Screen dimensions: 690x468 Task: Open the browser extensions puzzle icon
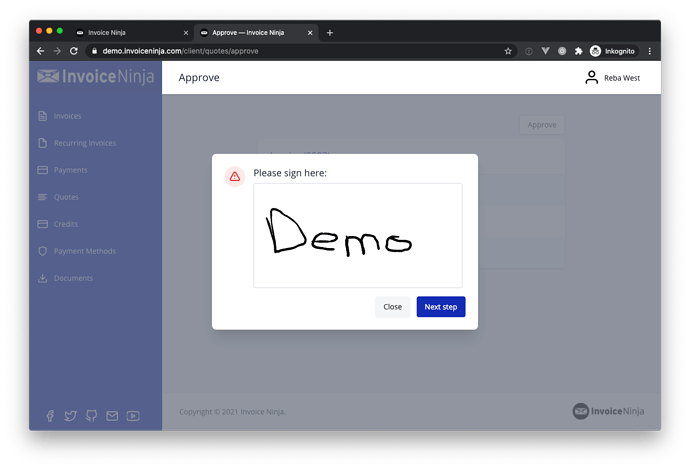[579, 51]
